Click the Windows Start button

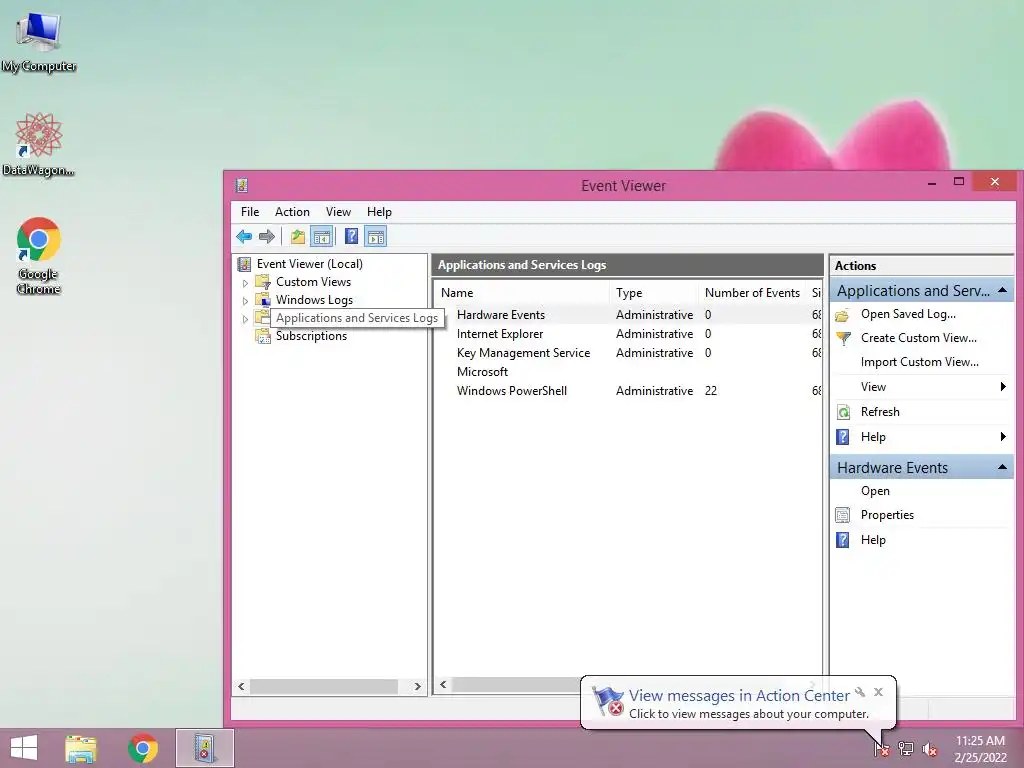24,748
